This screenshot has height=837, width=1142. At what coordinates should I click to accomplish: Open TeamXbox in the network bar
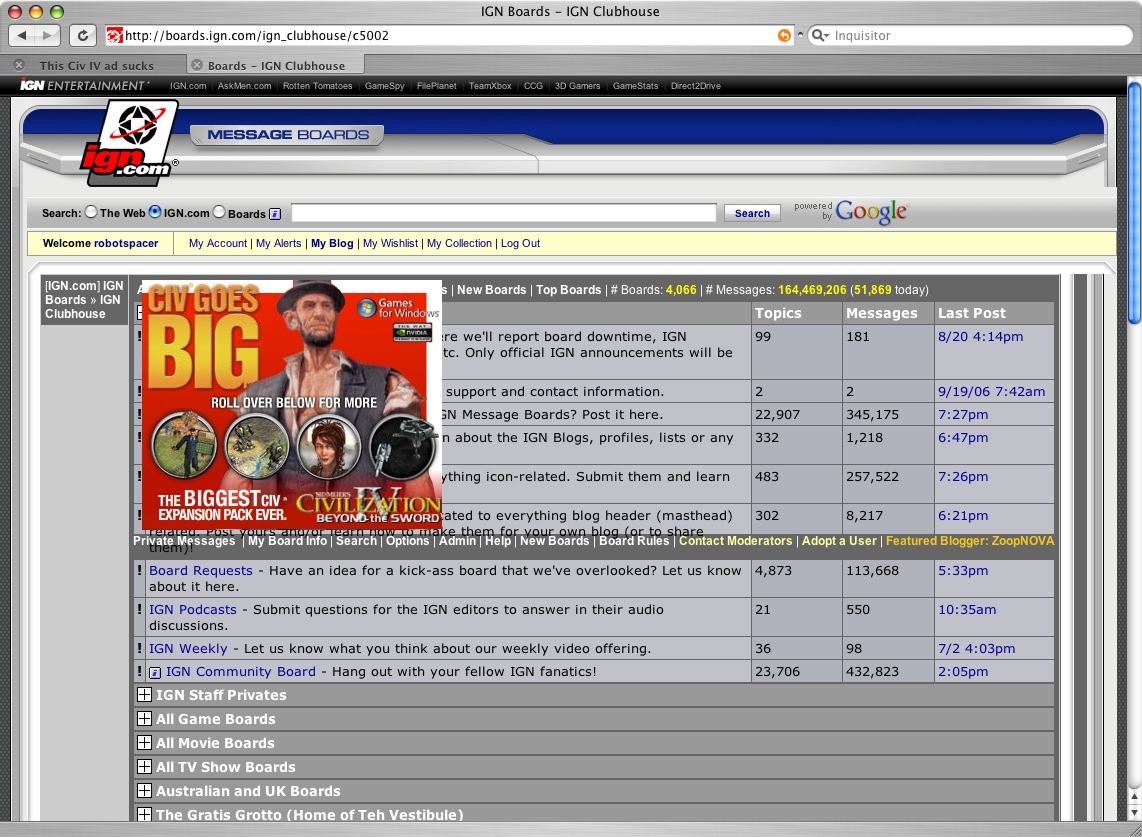pyautogui.click(x=490, y=86)
